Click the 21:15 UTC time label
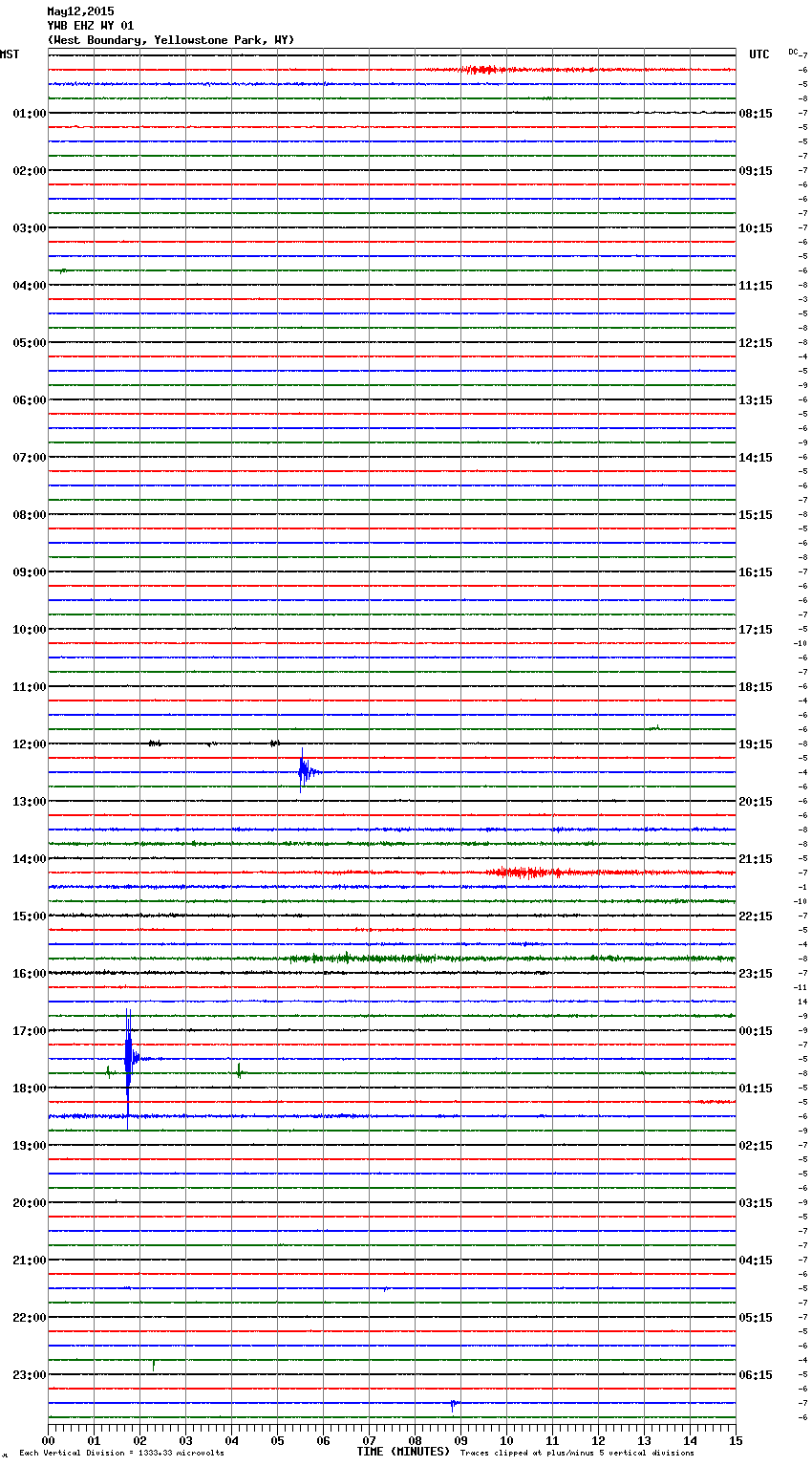 click(756, 859)
